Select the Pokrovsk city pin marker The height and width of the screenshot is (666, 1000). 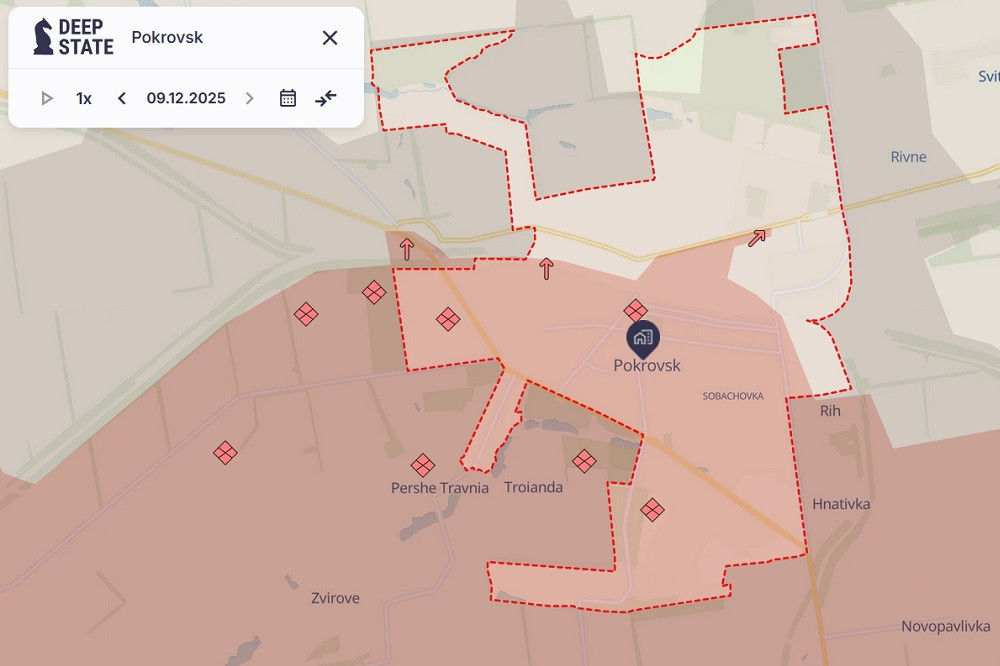coord(642,338)
